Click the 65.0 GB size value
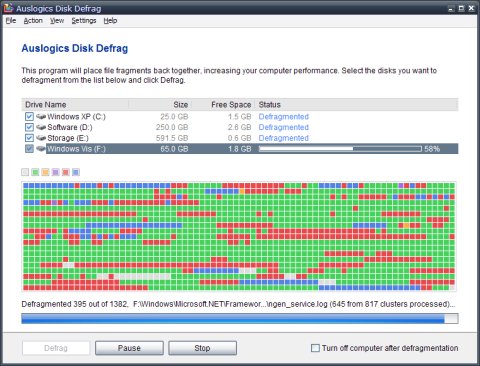This screenshot has width=480, height=366. pos(174,148)
